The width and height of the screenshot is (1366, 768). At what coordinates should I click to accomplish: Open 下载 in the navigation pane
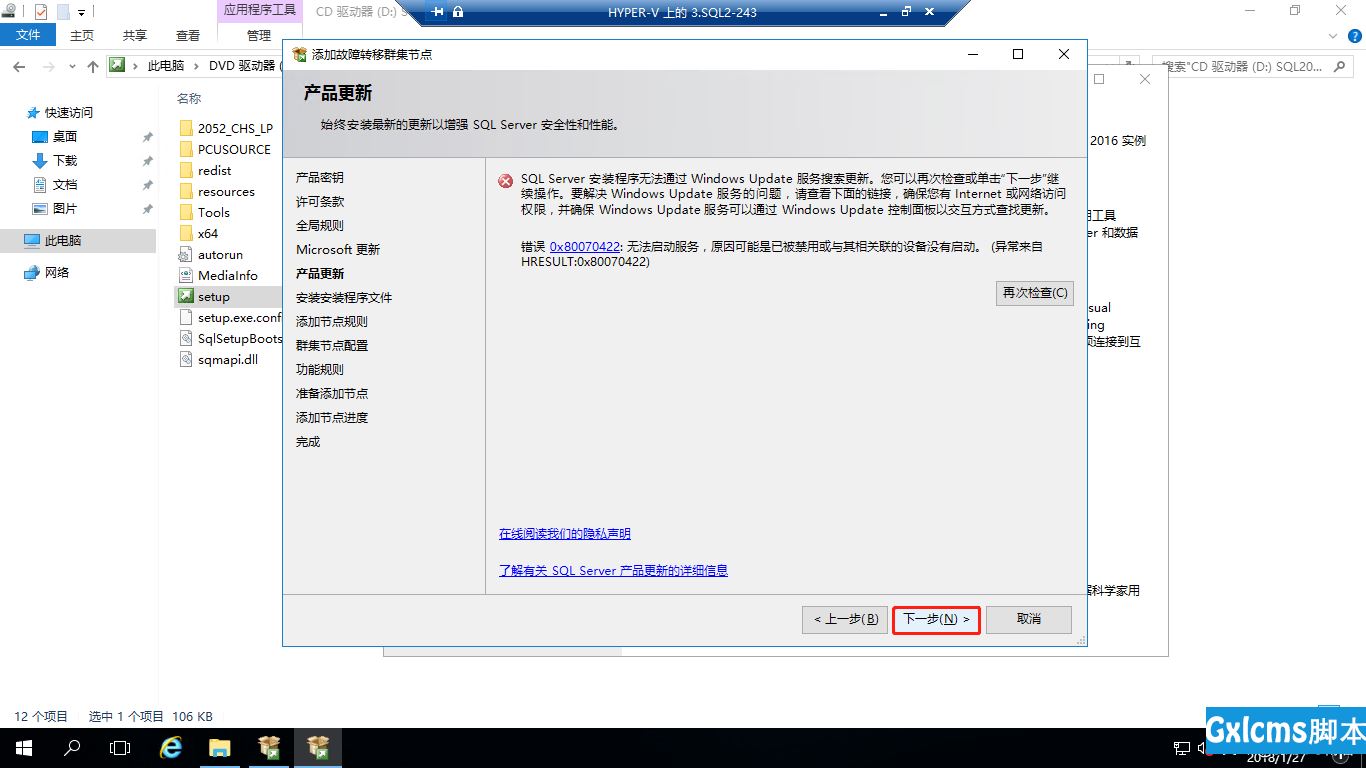[65, 161]
